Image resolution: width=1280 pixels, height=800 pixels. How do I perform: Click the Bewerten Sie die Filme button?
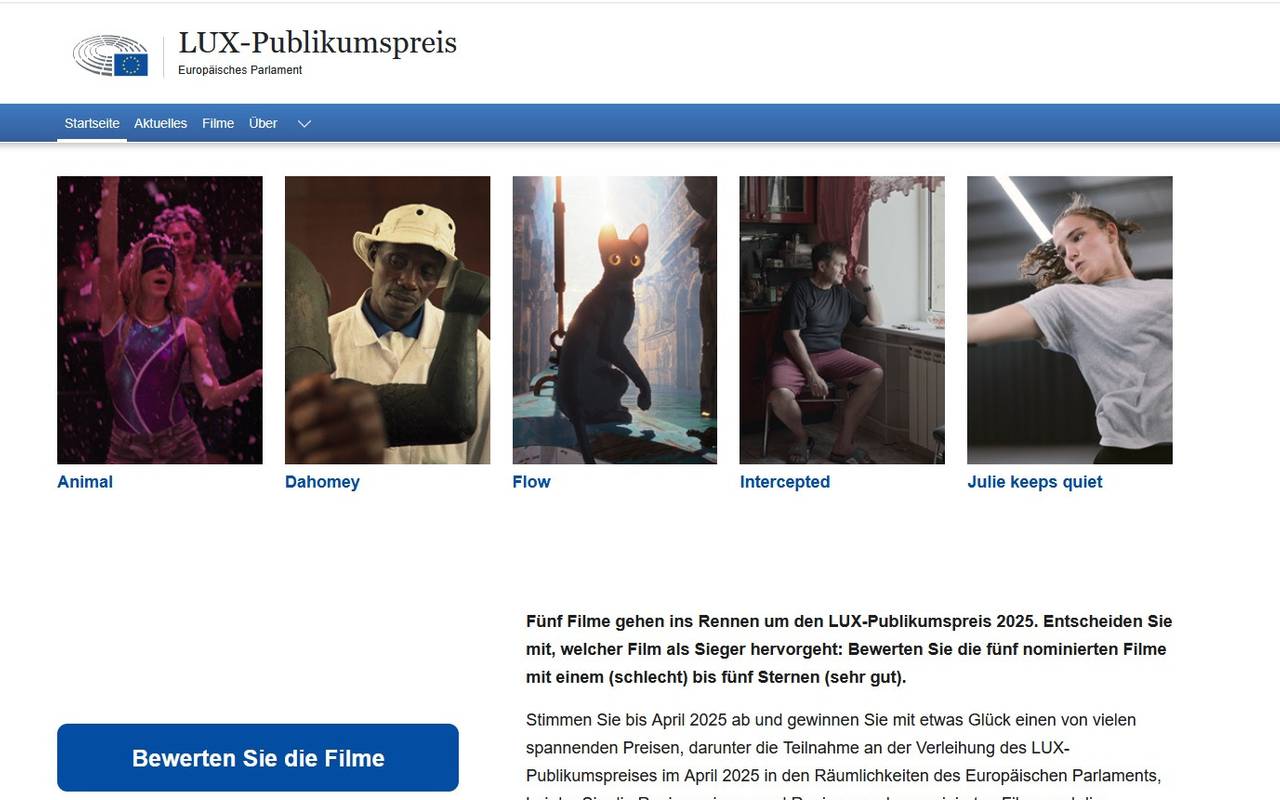[x=258, y=758]
